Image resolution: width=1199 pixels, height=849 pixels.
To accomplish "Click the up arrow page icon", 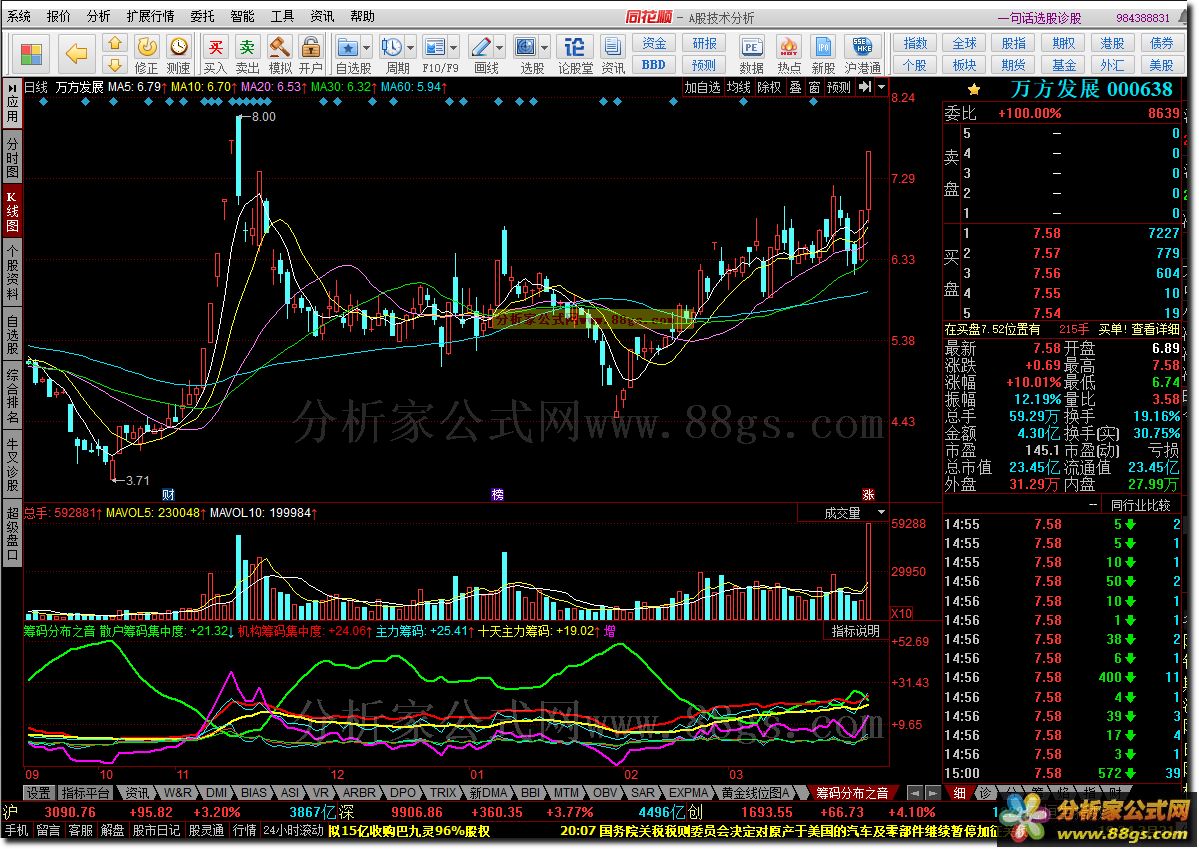I will pyautogui.click(x=115, y=44).
